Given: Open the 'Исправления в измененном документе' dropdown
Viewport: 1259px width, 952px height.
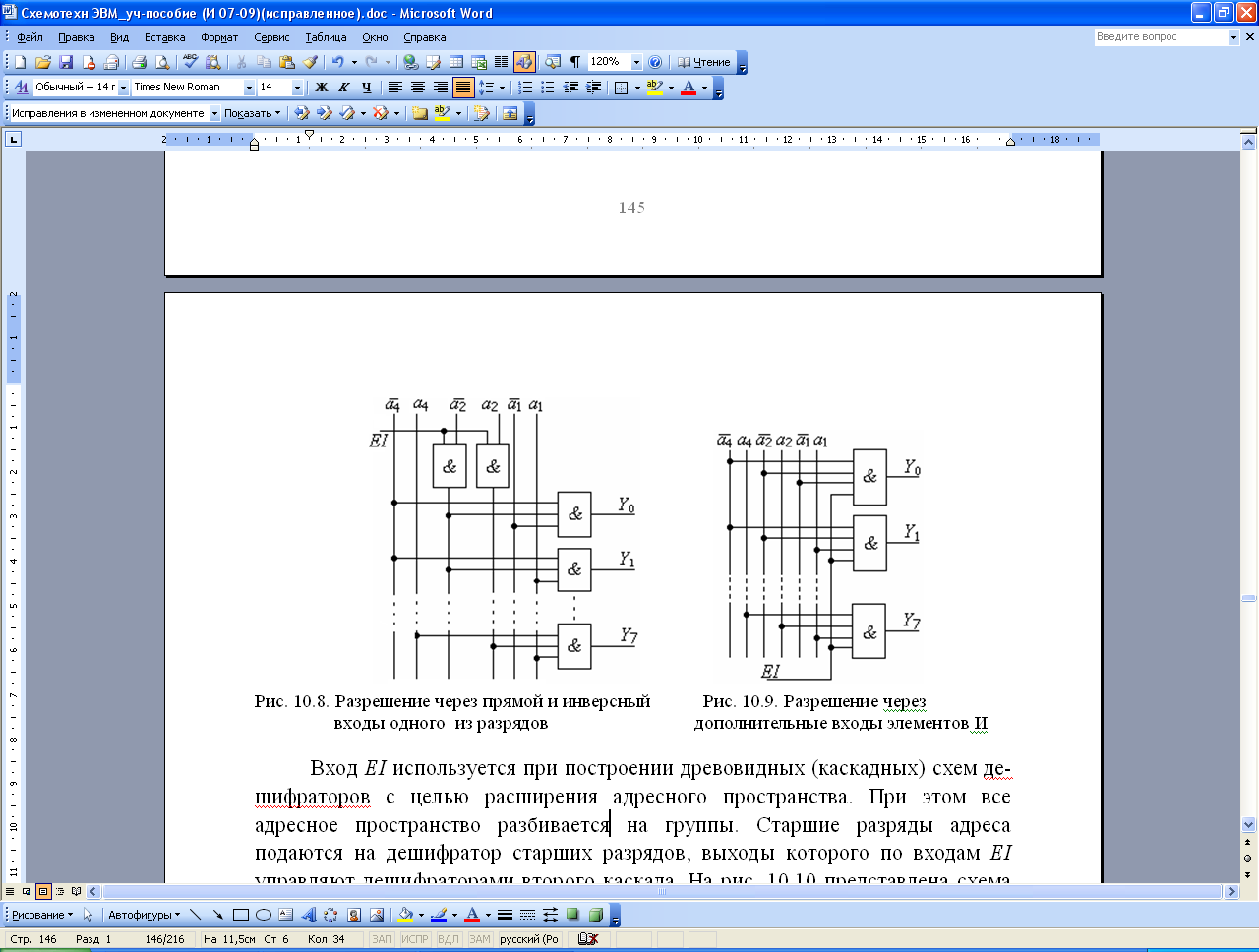Looking at the screenshot, I should tap(214, 113).
